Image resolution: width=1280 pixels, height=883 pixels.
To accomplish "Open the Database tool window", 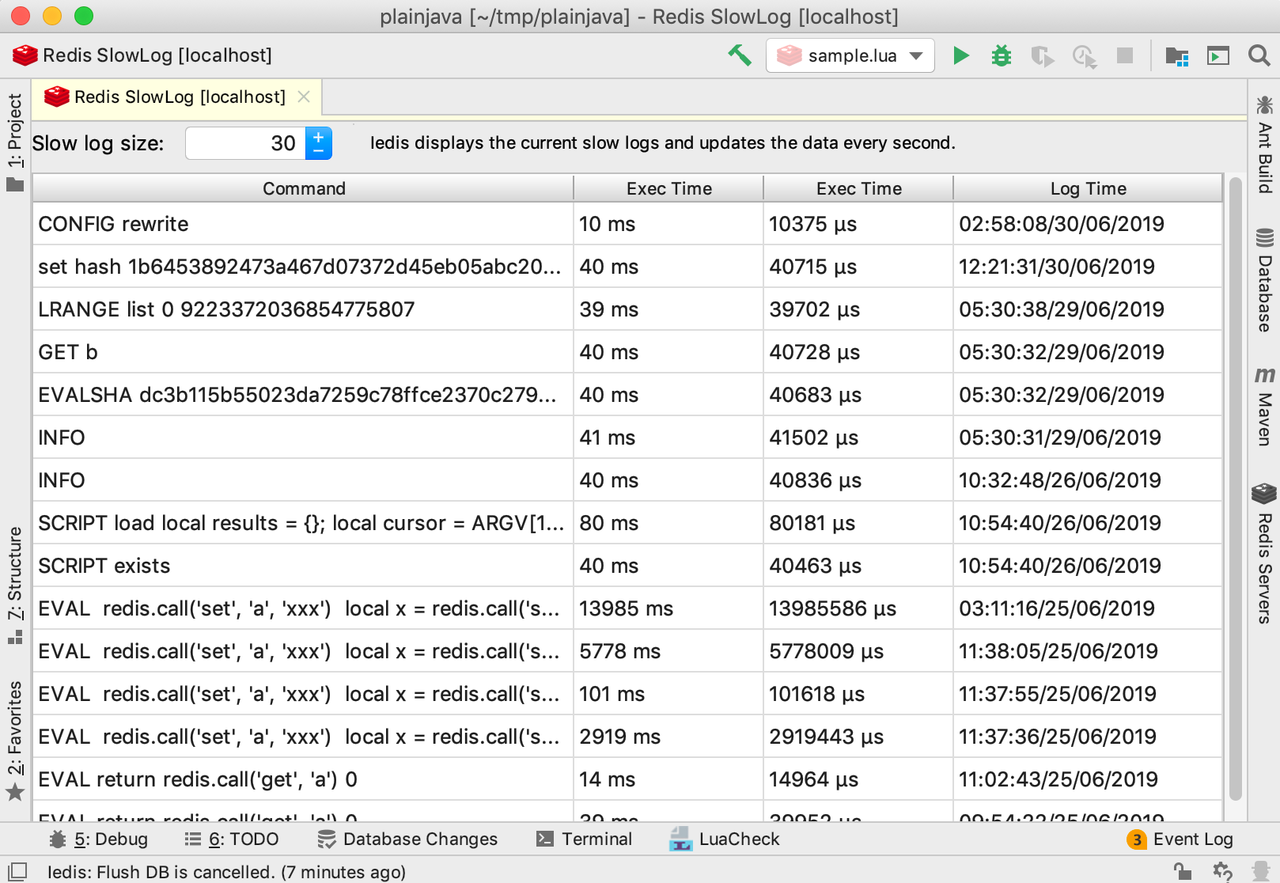I will pyautogui.click(x=1265, y=281).
